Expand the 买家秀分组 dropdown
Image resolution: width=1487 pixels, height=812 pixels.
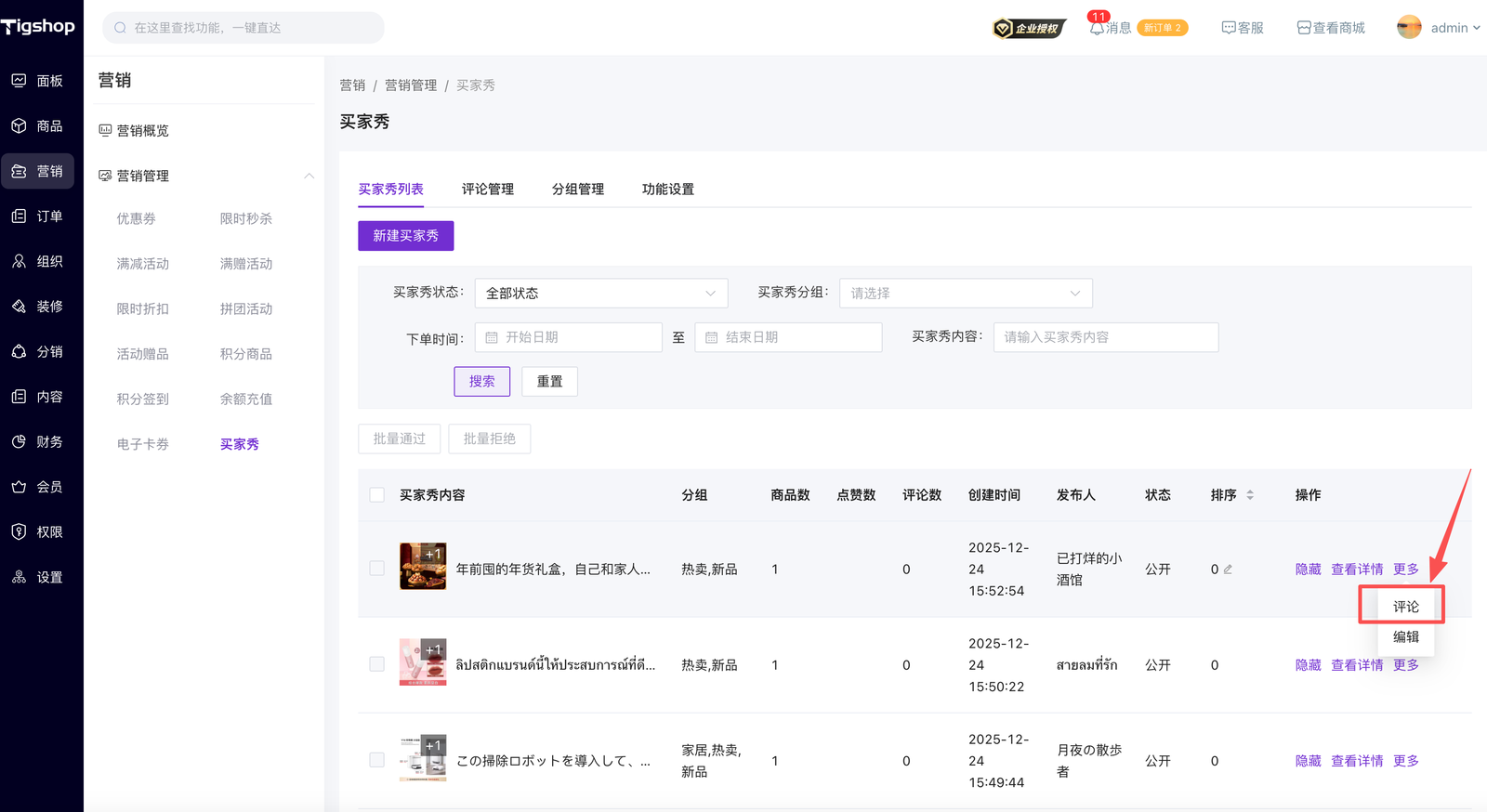[965, 293]
